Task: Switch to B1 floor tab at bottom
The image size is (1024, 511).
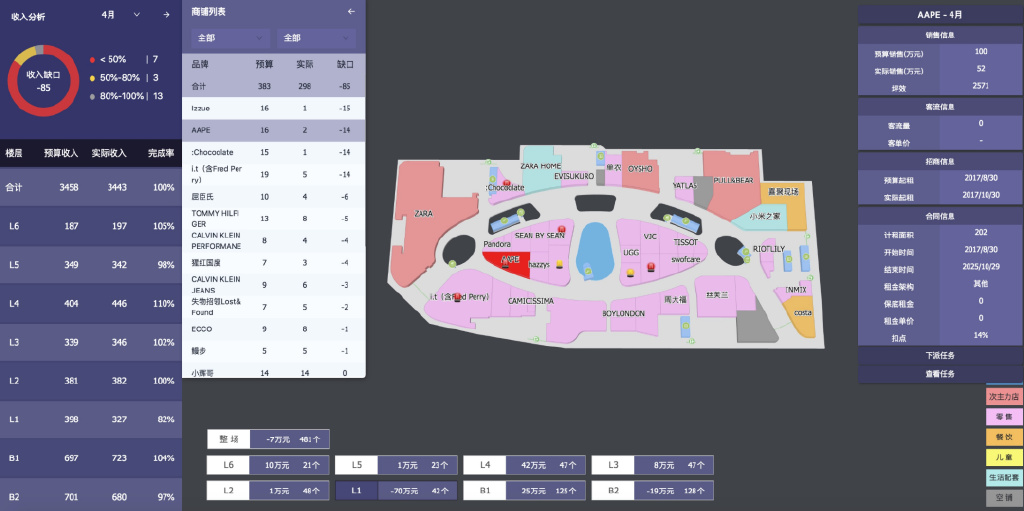Action: 524,490
